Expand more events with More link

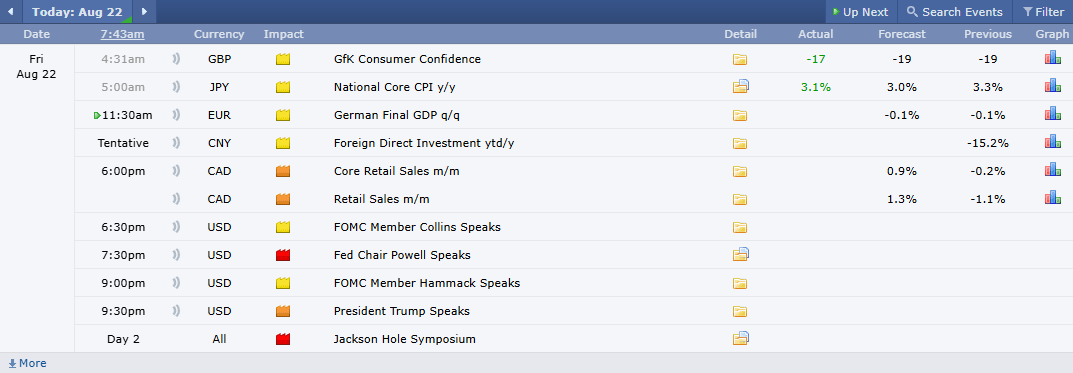click(27, 363)
